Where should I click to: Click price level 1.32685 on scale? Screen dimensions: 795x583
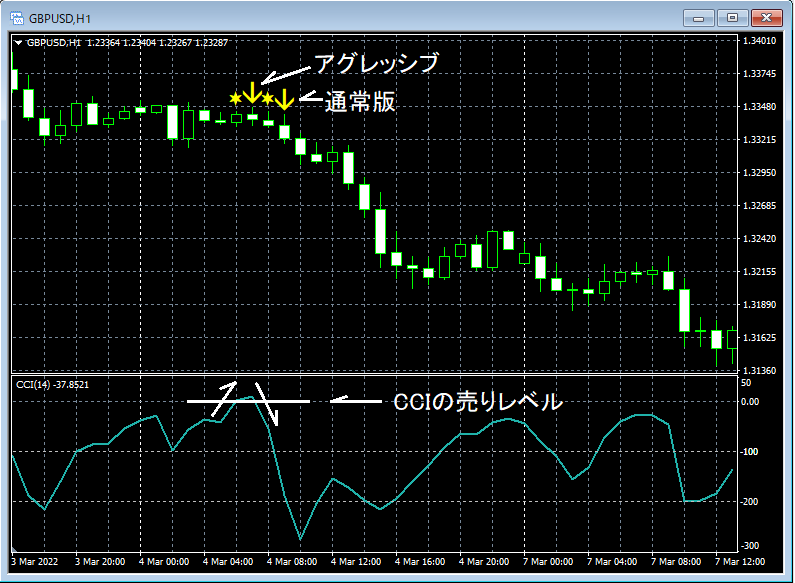759,206
